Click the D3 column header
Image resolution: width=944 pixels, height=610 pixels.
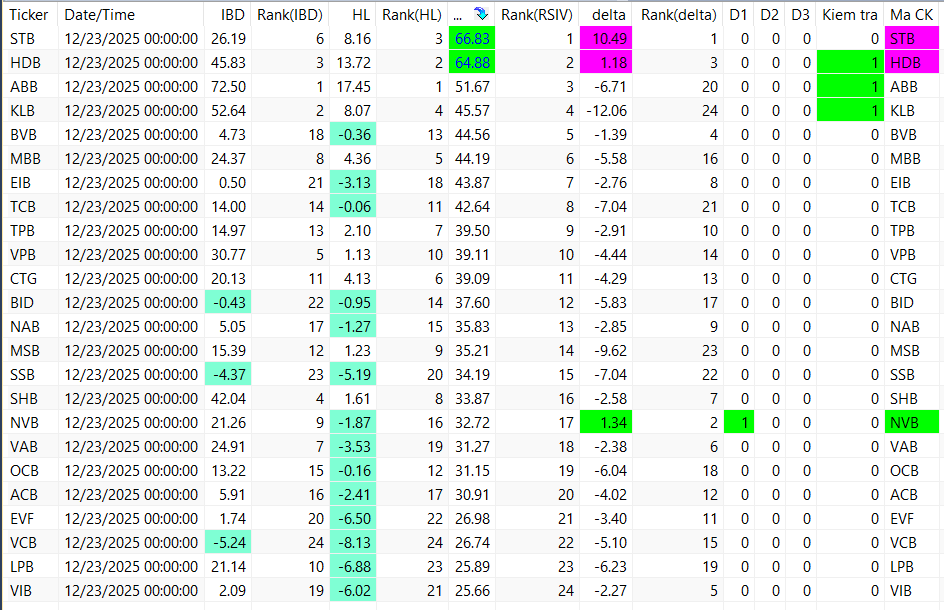[800, 14]
